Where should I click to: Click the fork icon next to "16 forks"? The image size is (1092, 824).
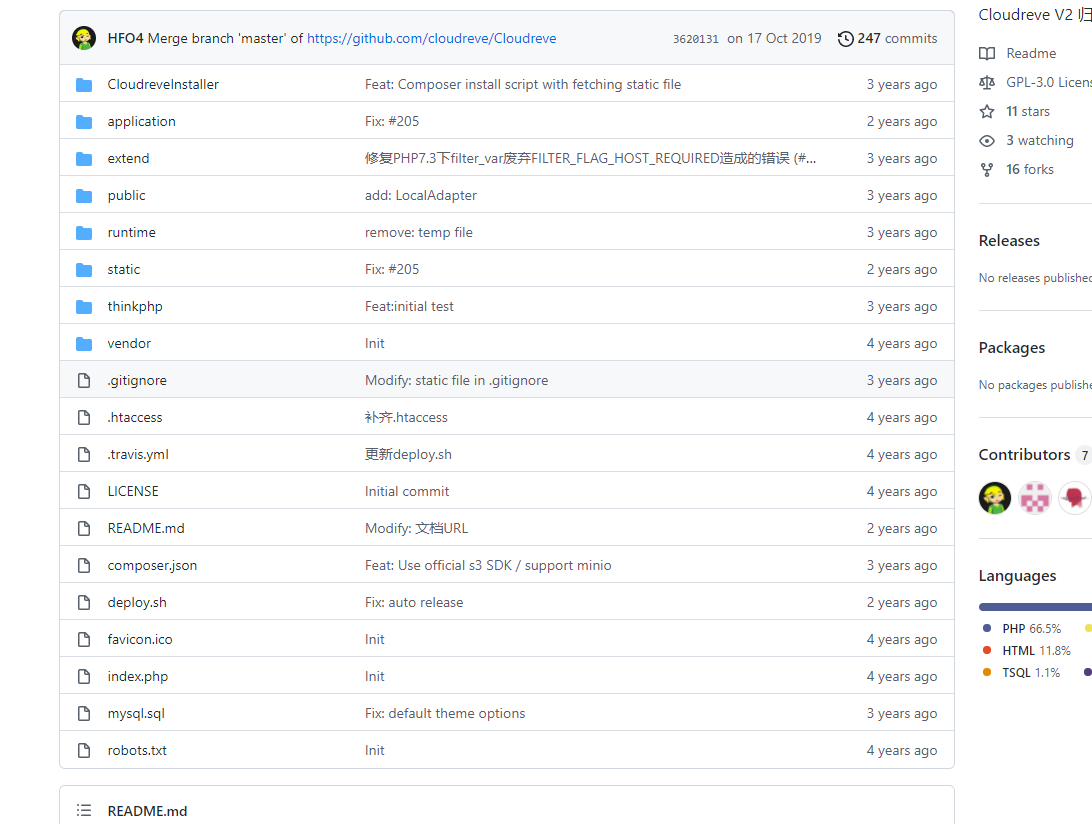(x=987, y=169)
